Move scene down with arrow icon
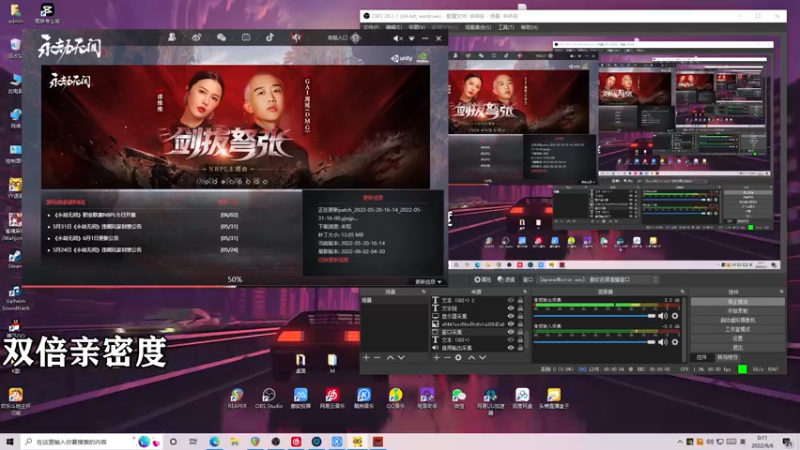 click(402, 358)
